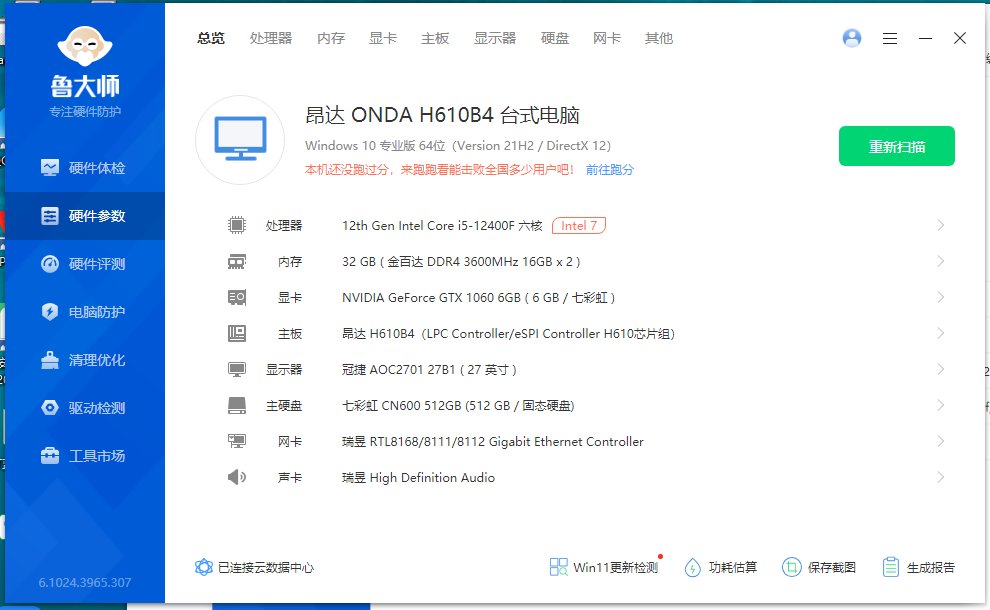The width and height of the screenshot is (990, 610).
Task: Click the hard drive icon in 主硬盘 row
Action: point(237,405)
